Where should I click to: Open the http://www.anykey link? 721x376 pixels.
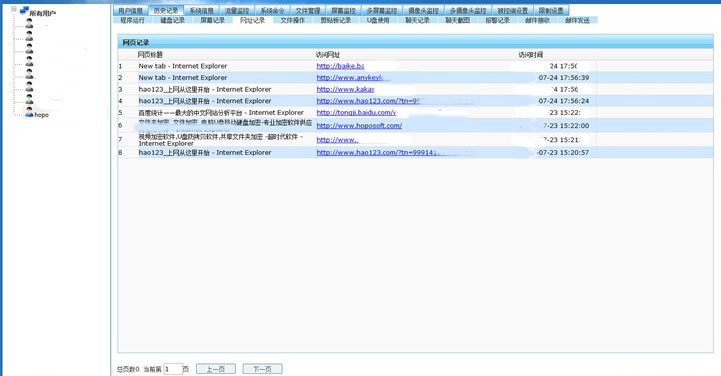coord(349,78)
